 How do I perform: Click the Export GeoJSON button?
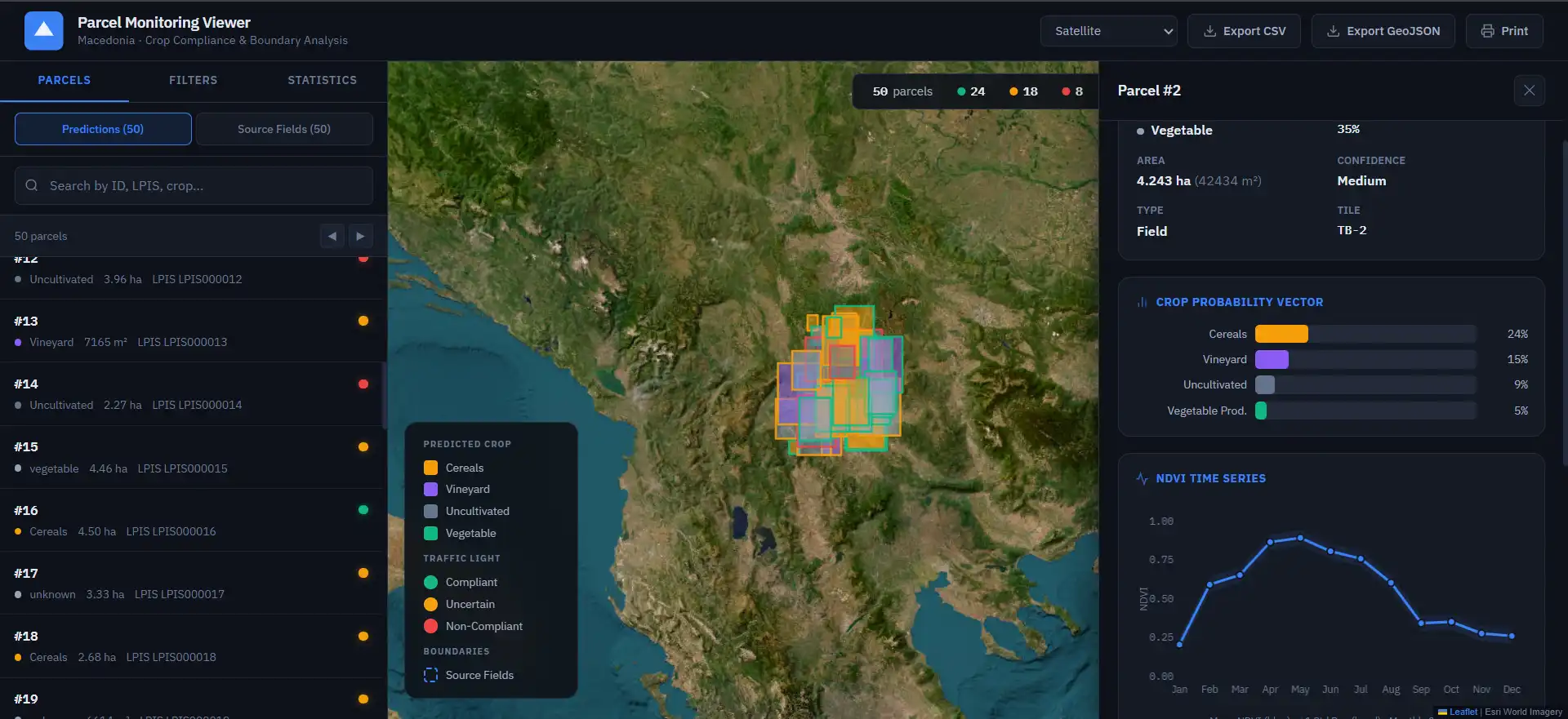point(1383,31)
